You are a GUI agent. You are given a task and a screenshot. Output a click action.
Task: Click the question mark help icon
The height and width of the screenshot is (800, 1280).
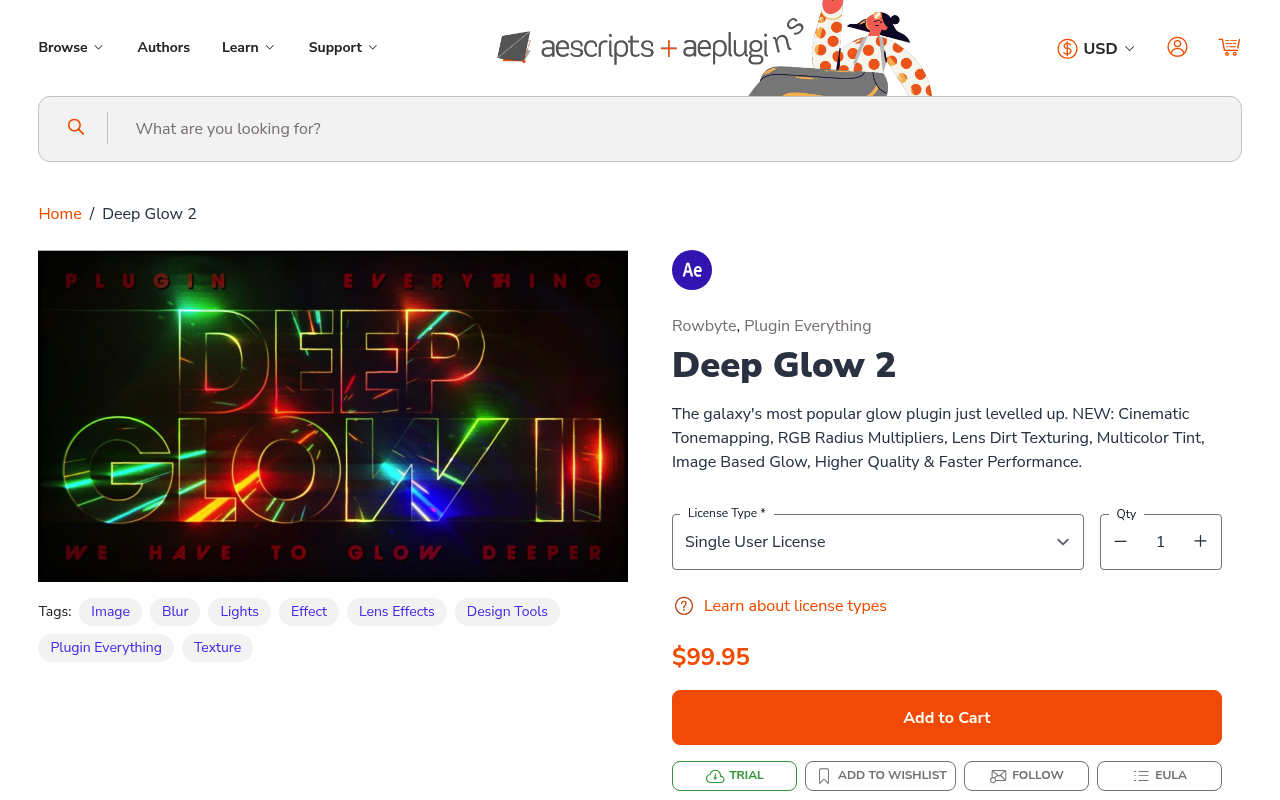click(684, 605)
